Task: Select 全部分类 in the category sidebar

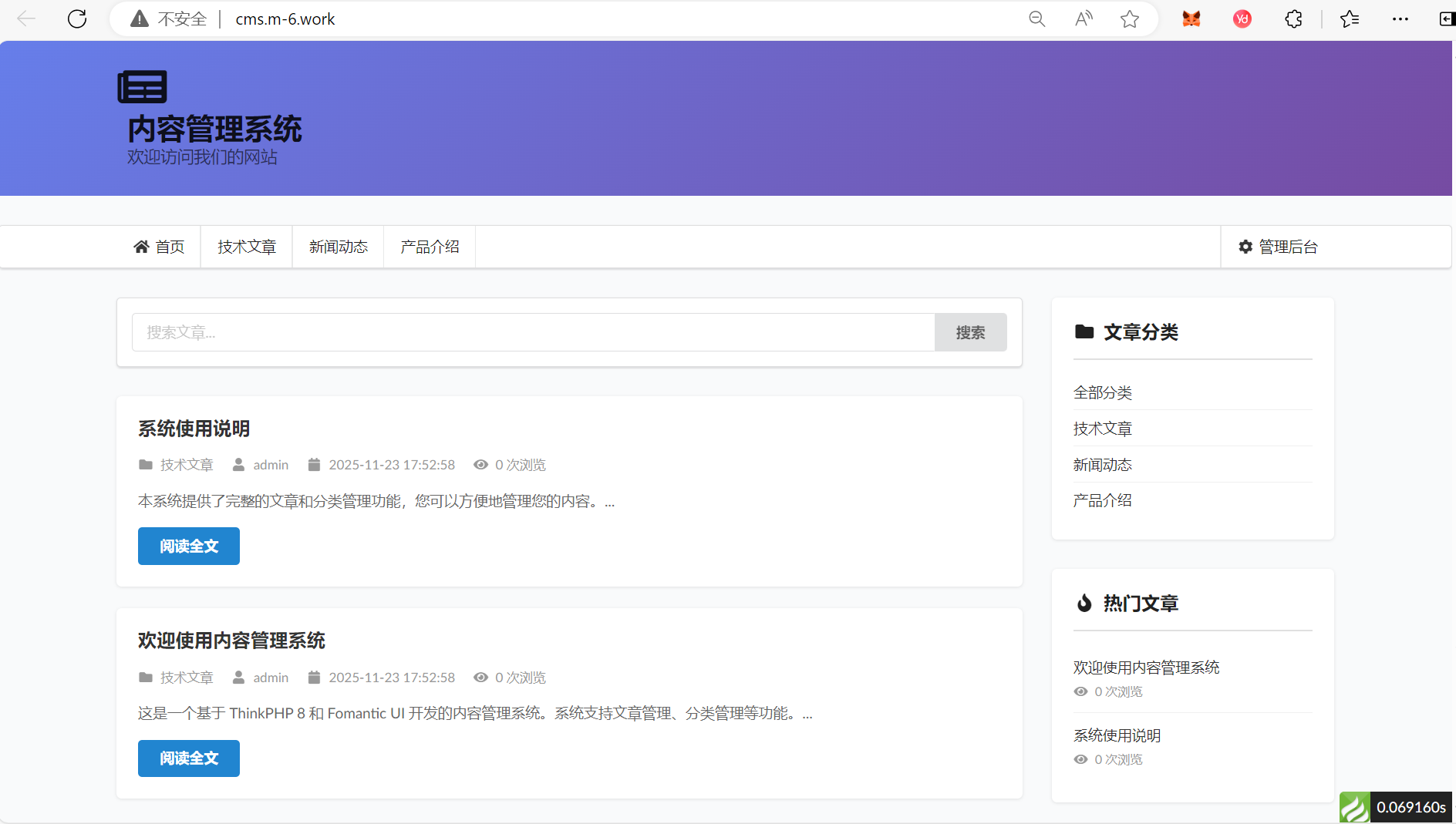Action: coord(1103,392)
